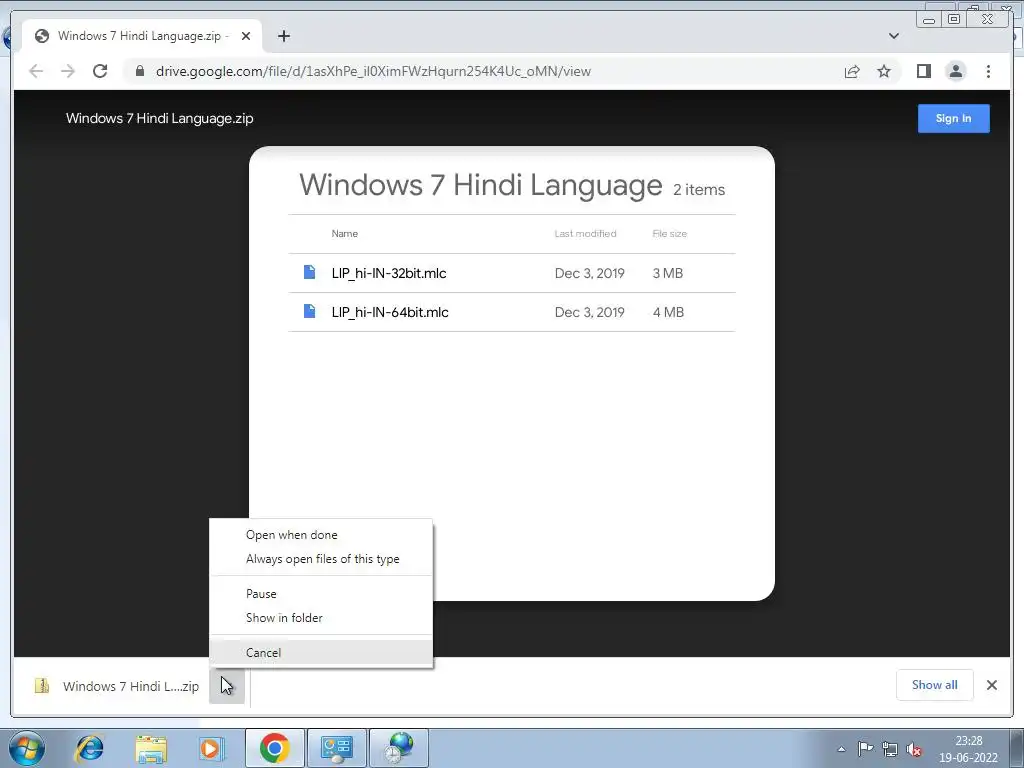
Task: Open the Chrome profile avatar
Action: [955, 71]
